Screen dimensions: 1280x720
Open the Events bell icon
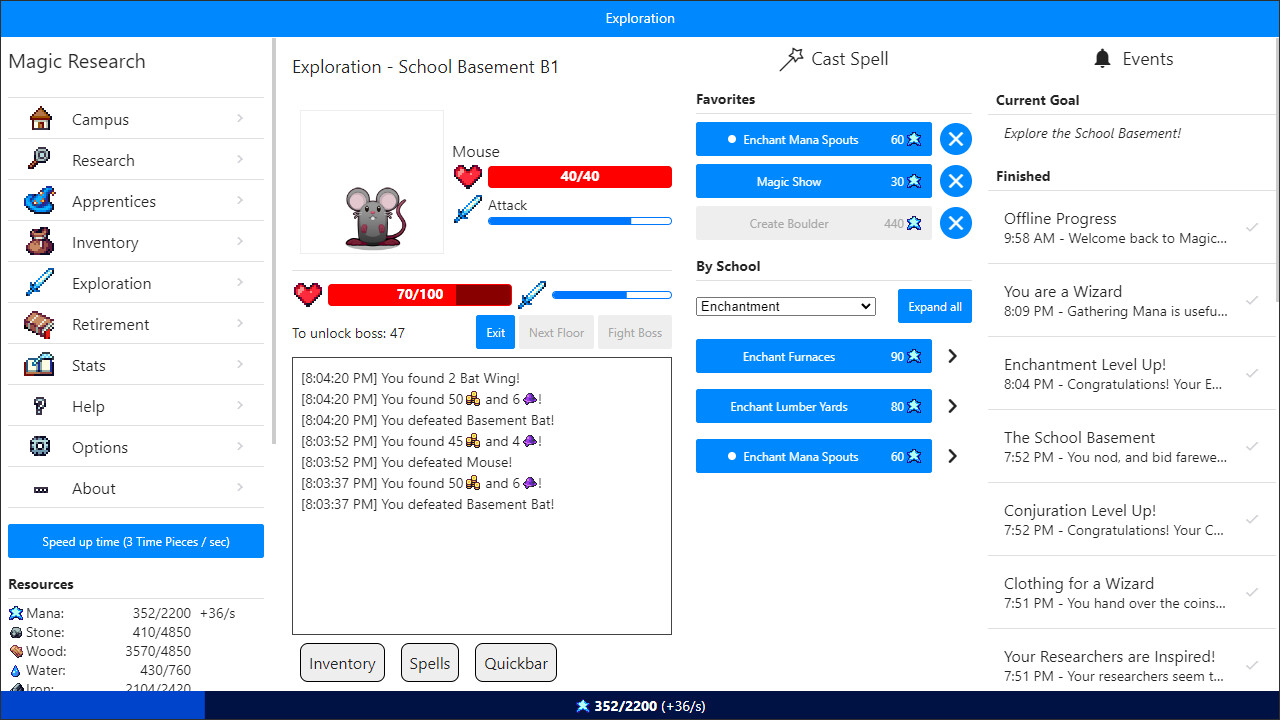tap(1102, 58)
